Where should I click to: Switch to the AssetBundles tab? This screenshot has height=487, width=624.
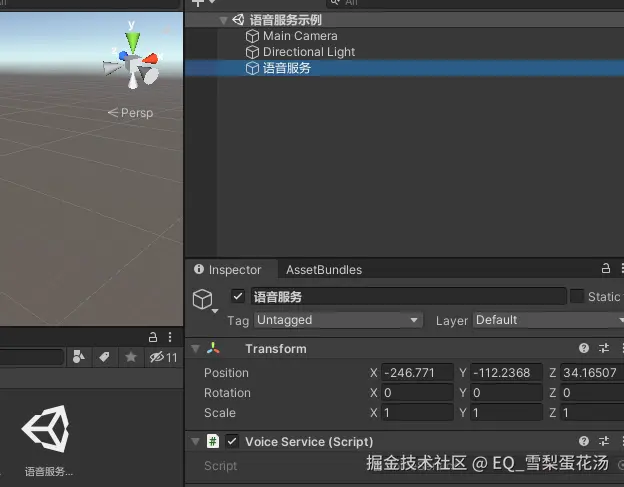[x=324, y=270]
